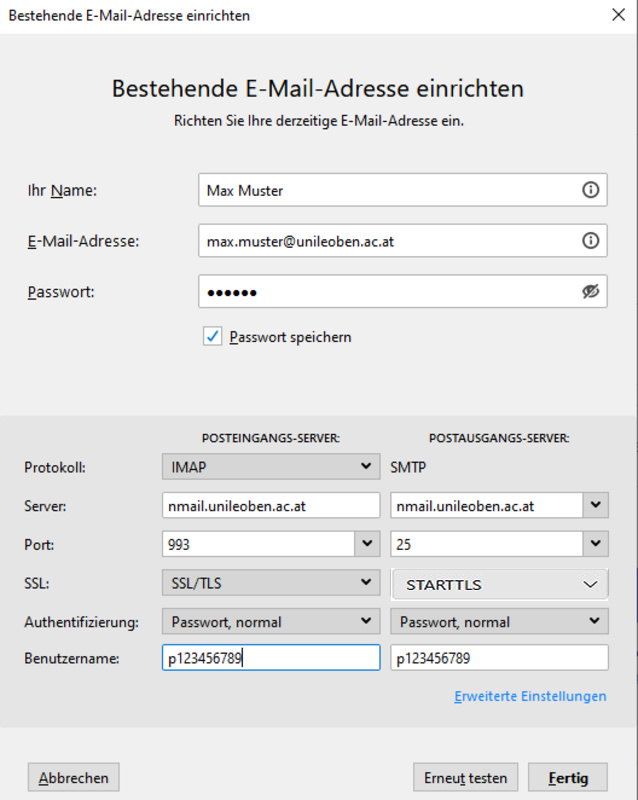Screen dimensions: 638x800
Task: Open the IMAP protocol dropdown
Action: [x=270, y=467]
